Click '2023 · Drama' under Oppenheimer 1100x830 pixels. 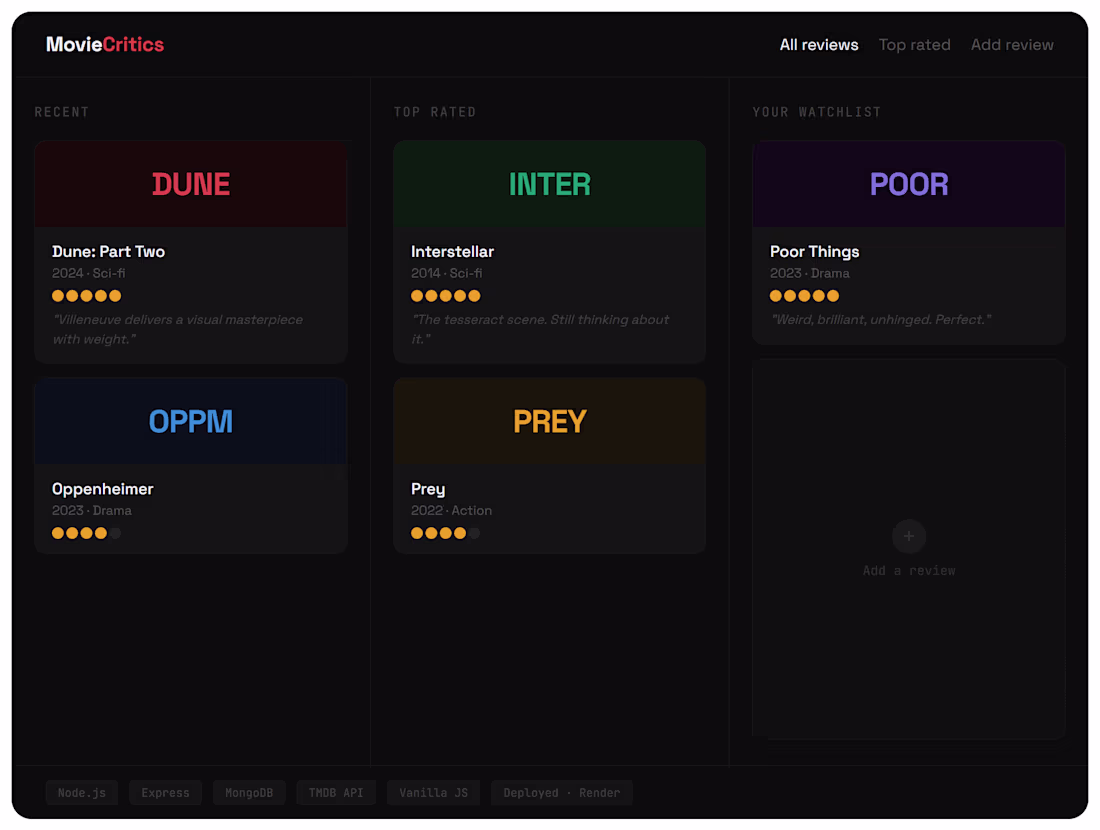tap(92, 510)
